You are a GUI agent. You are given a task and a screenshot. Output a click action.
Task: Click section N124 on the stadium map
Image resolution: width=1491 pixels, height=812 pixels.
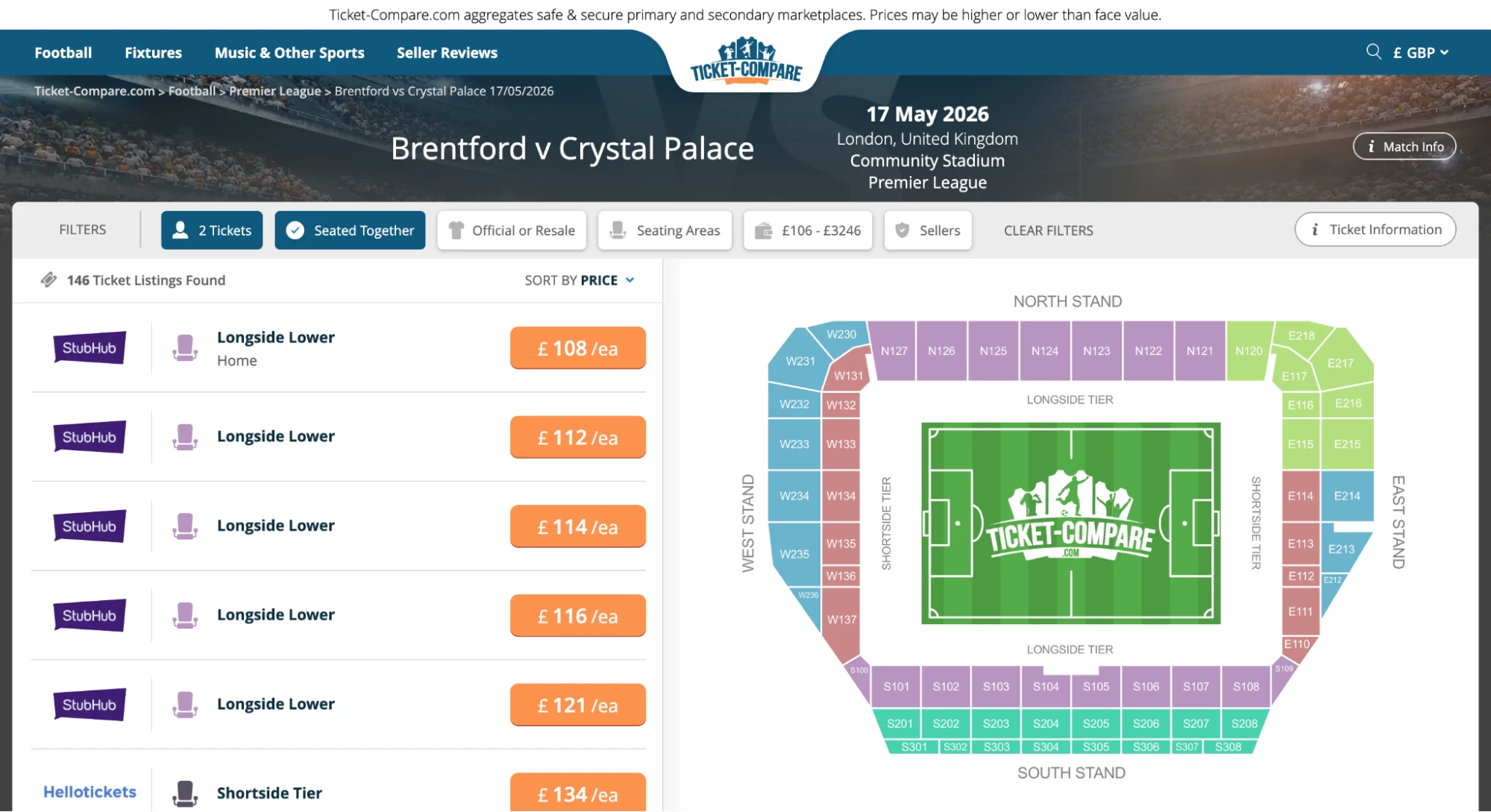[1044, 350]
